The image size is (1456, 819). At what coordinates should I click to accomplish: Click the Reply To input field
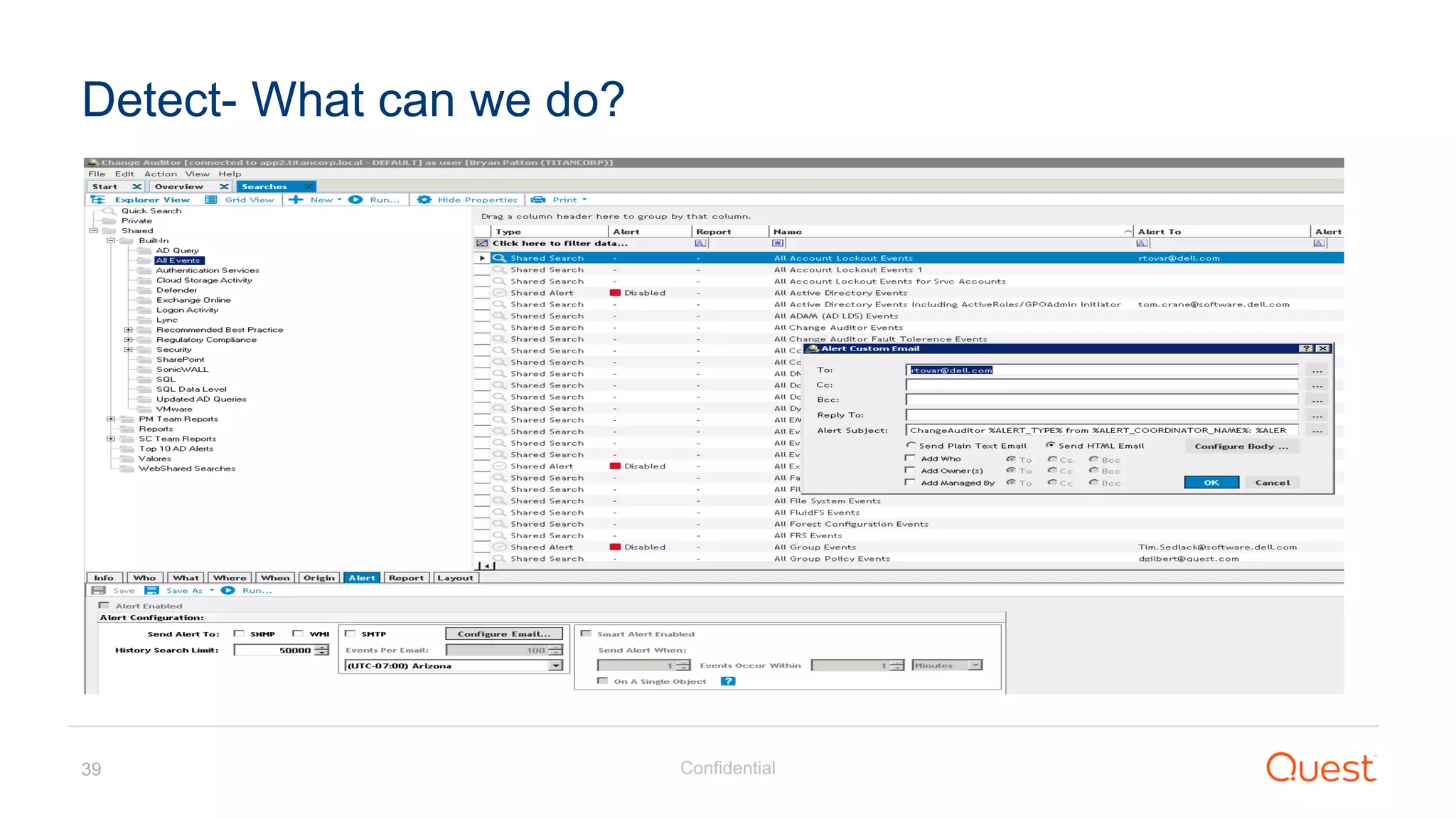point(1102,415)
